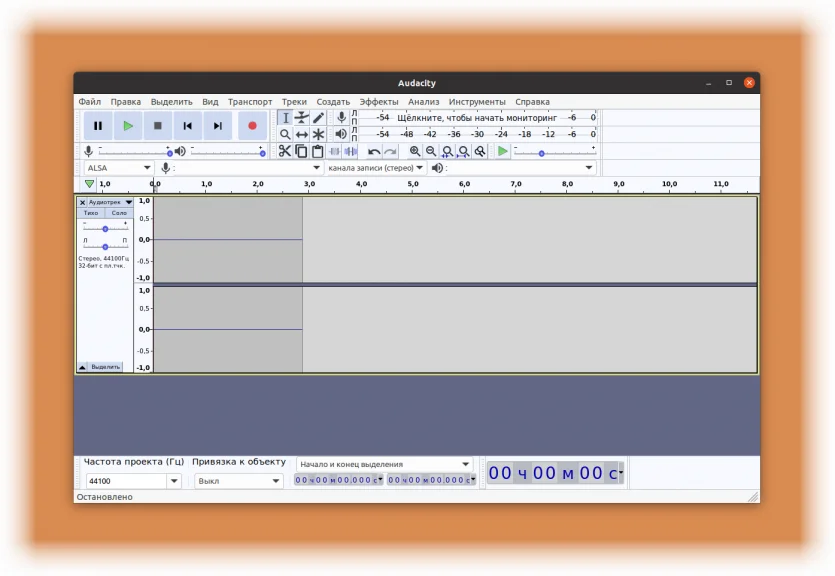Open the Аудиотрек track dropdown menu

point(110,202)
